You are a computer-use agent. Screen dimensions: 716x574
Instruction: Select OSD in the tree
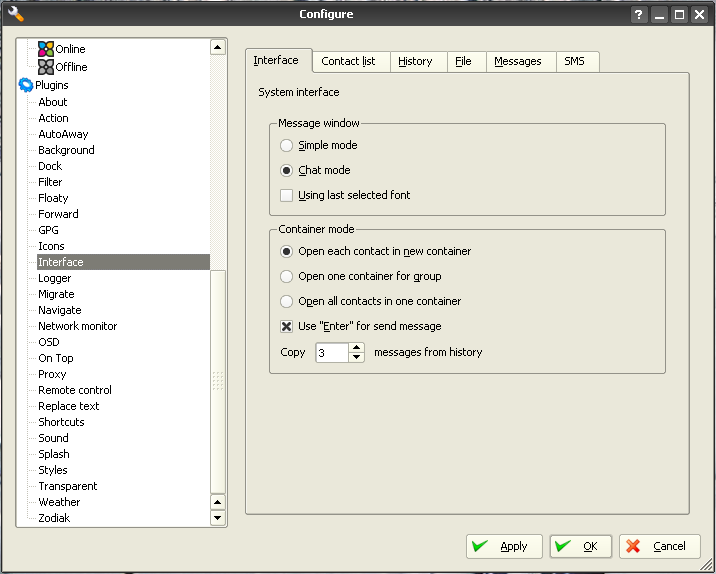click(48, 342)
